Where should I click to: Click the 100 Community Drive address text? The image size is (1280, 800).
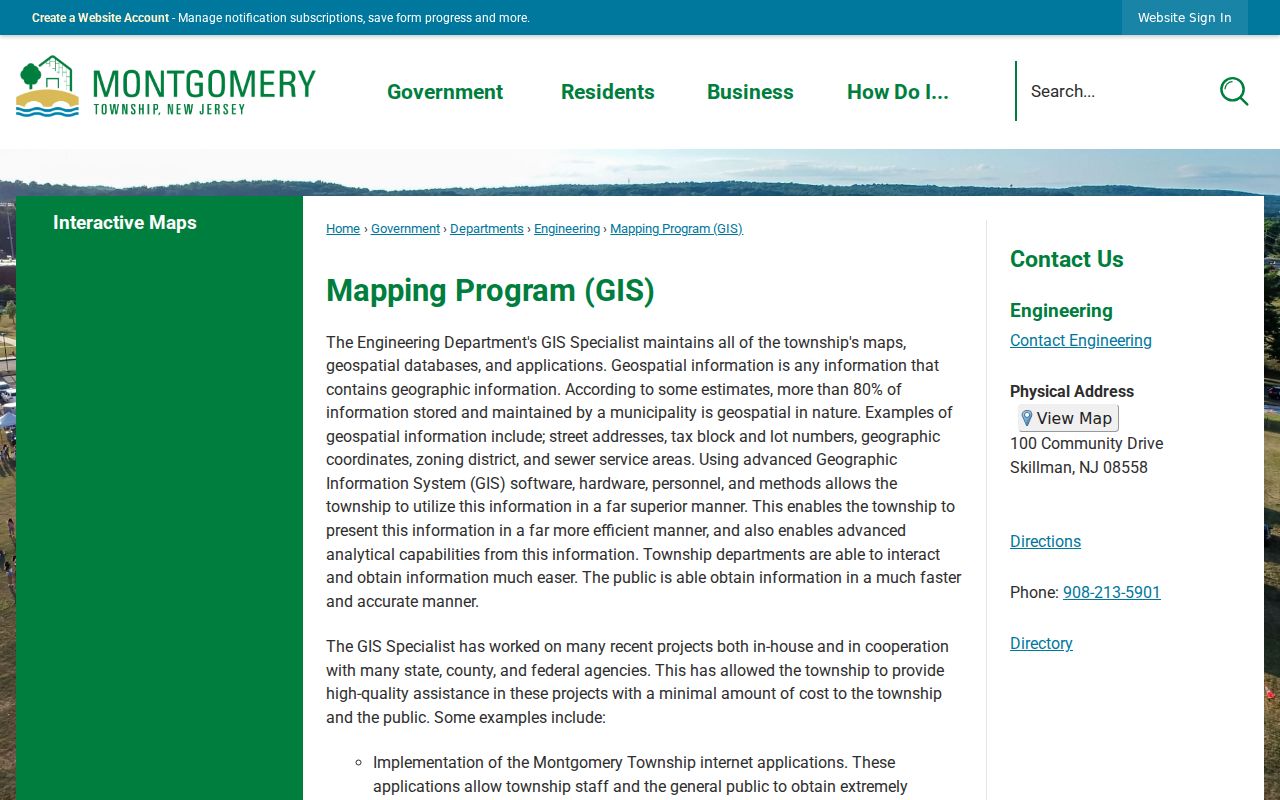[x=1087, y=444]
